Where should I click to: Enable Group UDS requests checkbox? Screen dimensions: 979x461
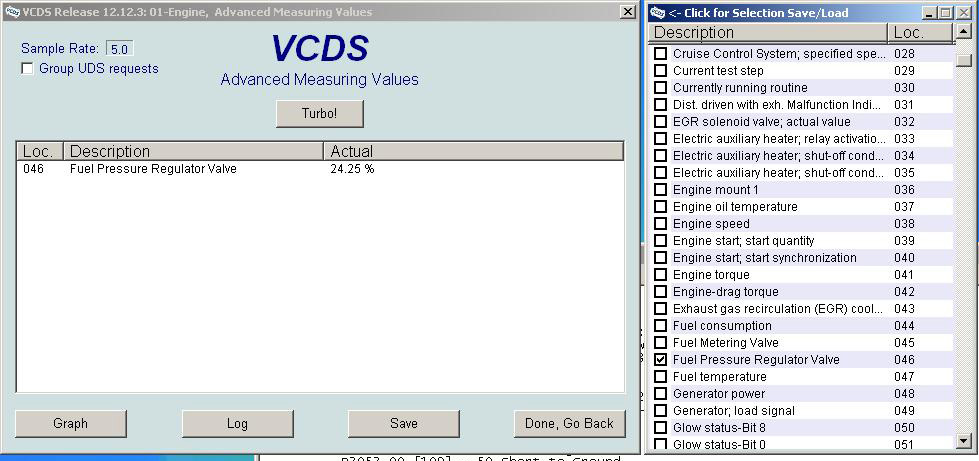click(x=27, y=69)
